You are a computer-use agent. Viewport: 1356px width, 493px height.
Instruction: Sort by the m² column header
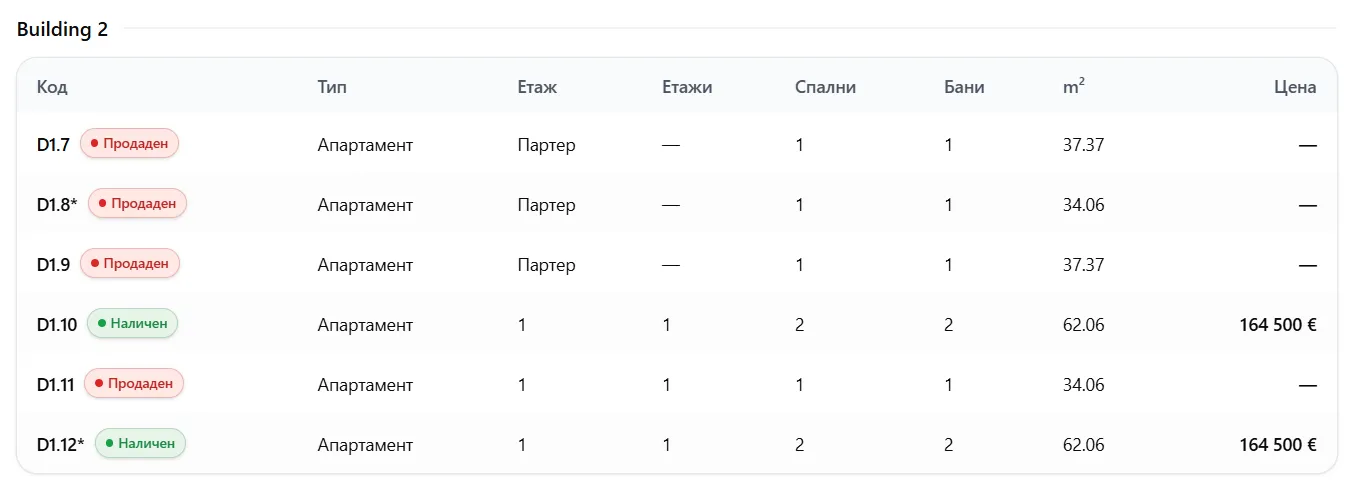click(1074, 87)
